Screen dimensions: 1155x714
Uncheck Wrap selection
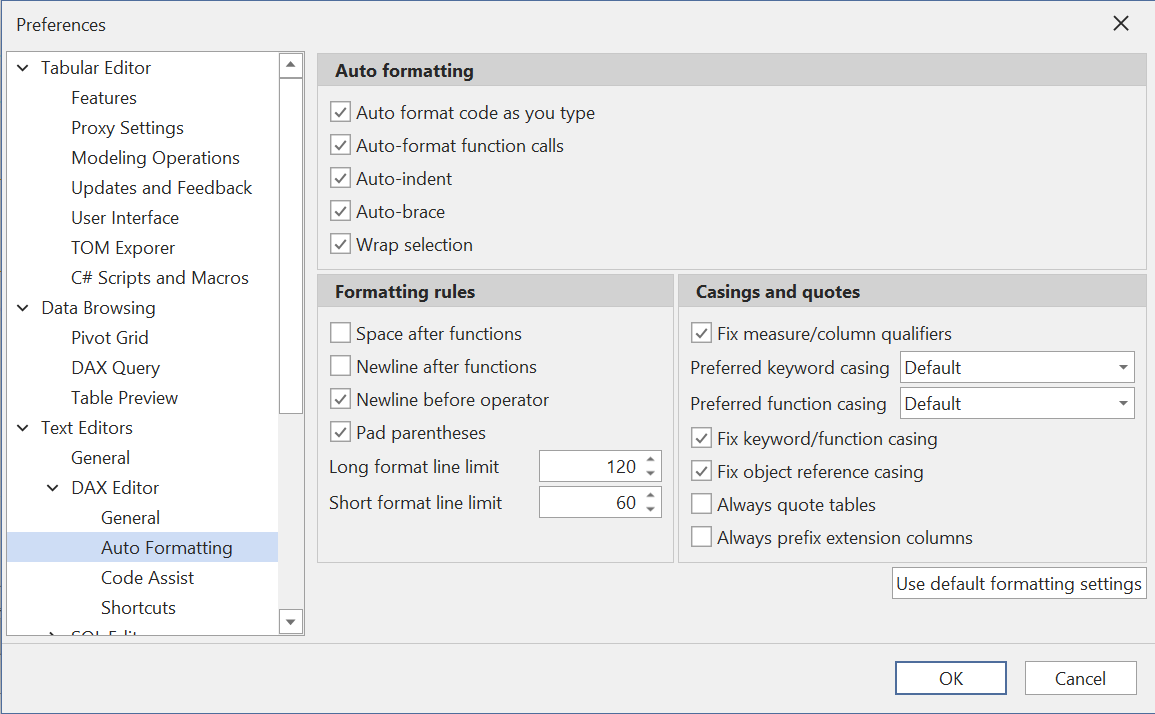pyautogui.click(x=340, y=244)
